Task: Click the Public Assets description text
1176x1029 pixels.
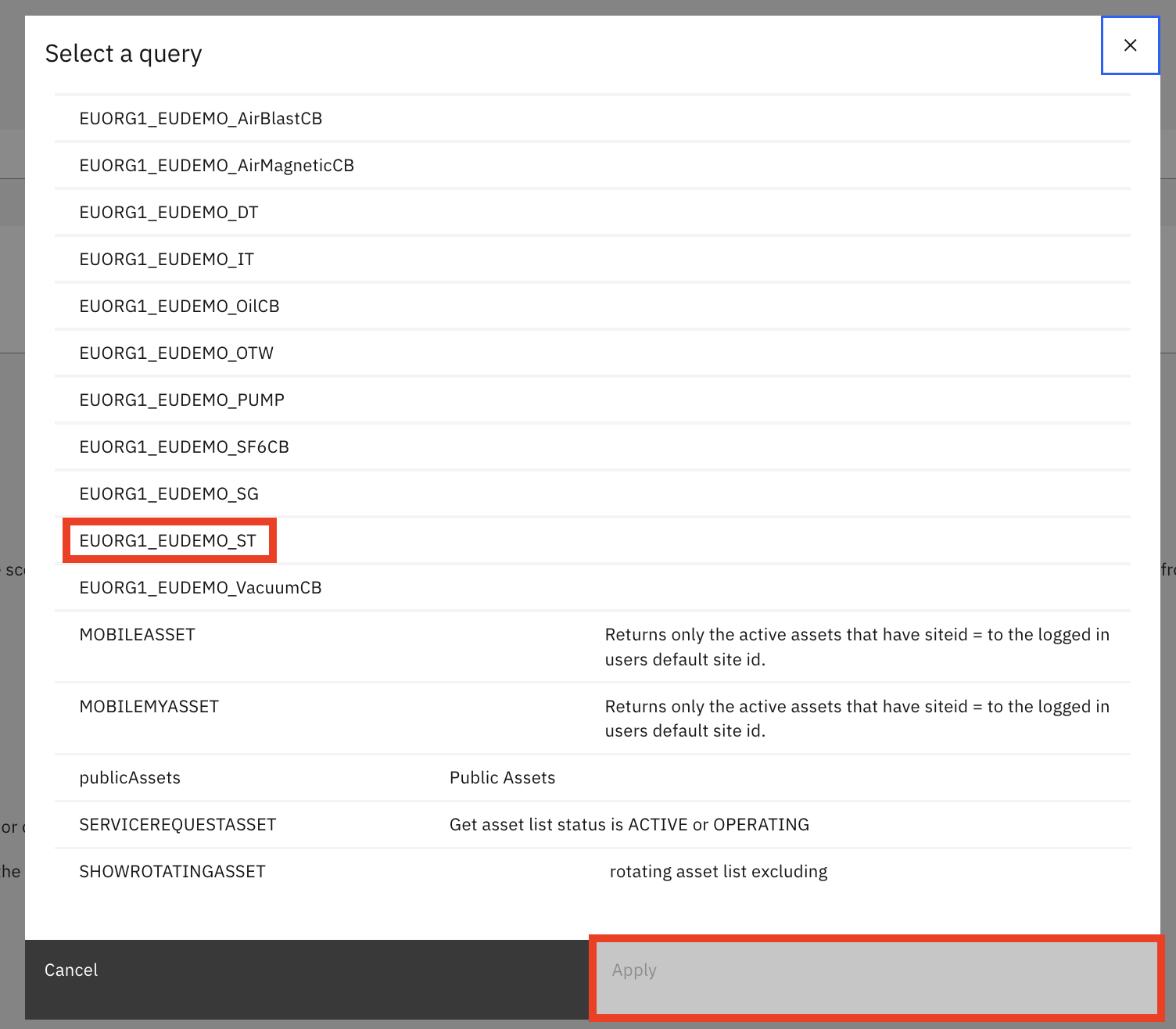Action: tap(502, 777)
